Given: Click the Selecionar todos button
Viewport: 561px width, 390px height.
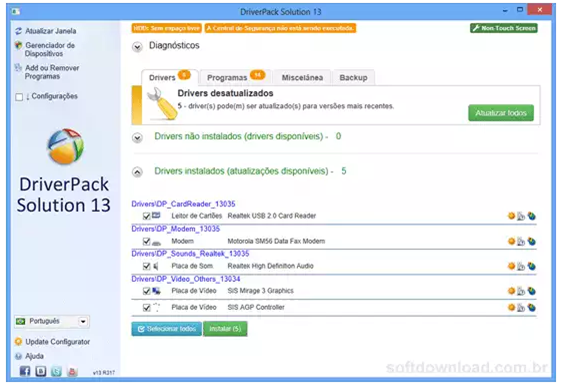Looking at the screenshot, I should [x=167, y=329].
